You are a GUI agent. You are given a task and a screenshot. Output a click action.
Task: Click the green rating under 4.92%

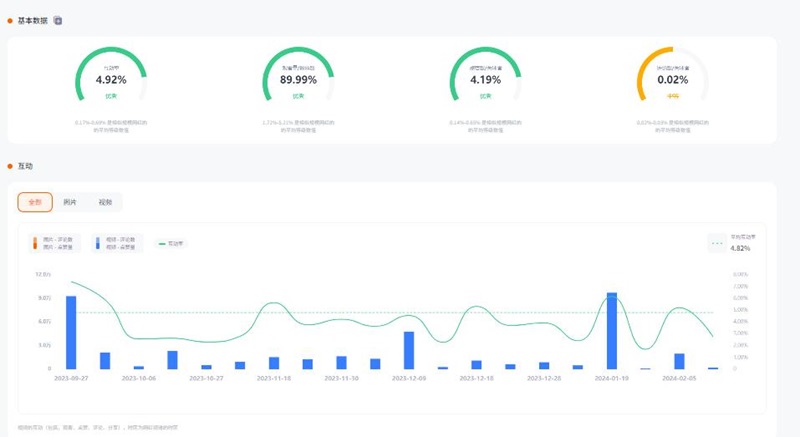coord(111,96)
